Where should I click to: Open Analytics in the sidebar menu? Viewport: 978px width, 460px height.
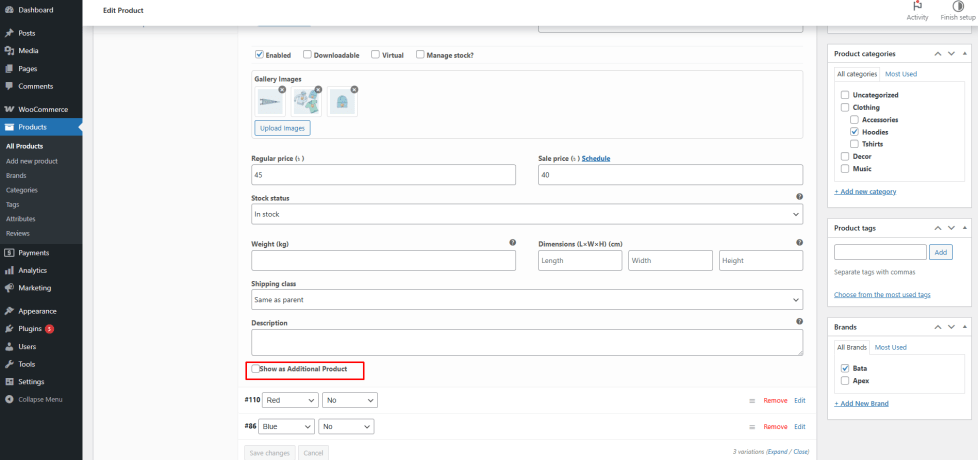tap(33, 270)
